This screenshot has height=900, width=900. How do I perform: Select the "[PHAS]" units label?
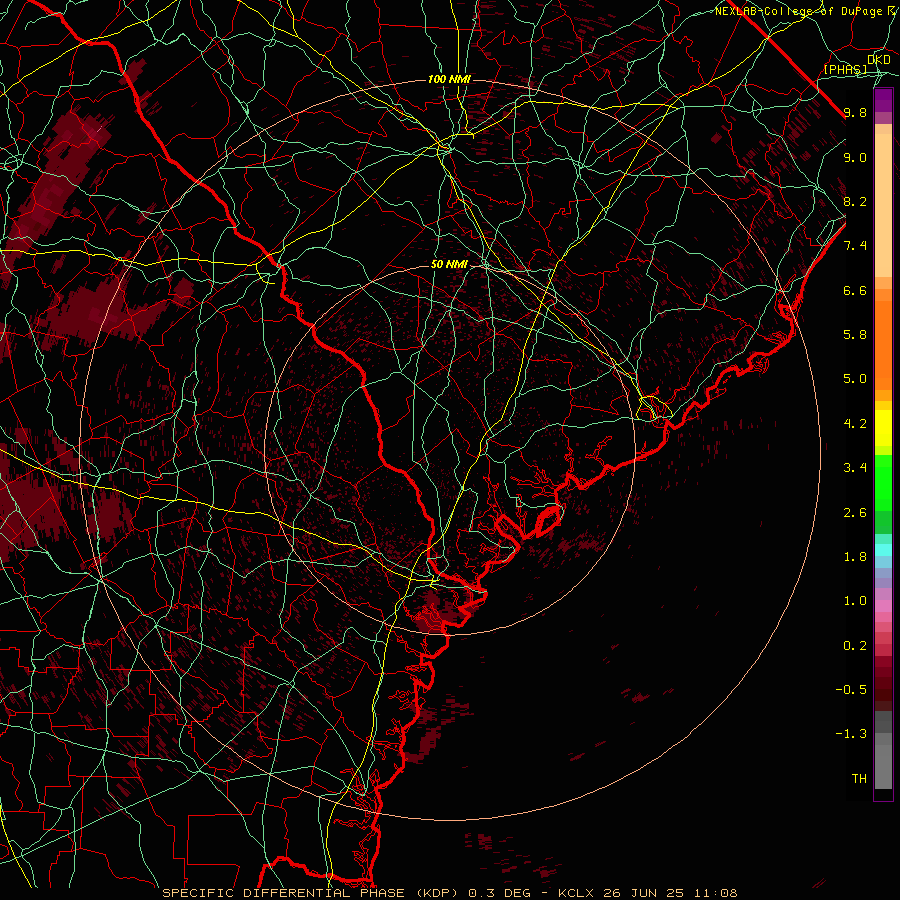(845, 69)
